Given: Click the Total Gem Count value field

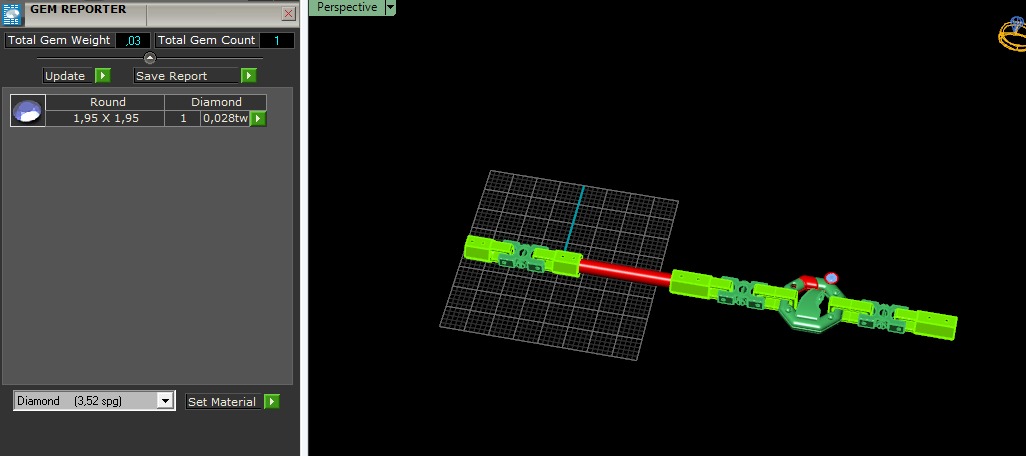Looking at the screenshot, I should (x=277, y=41).
